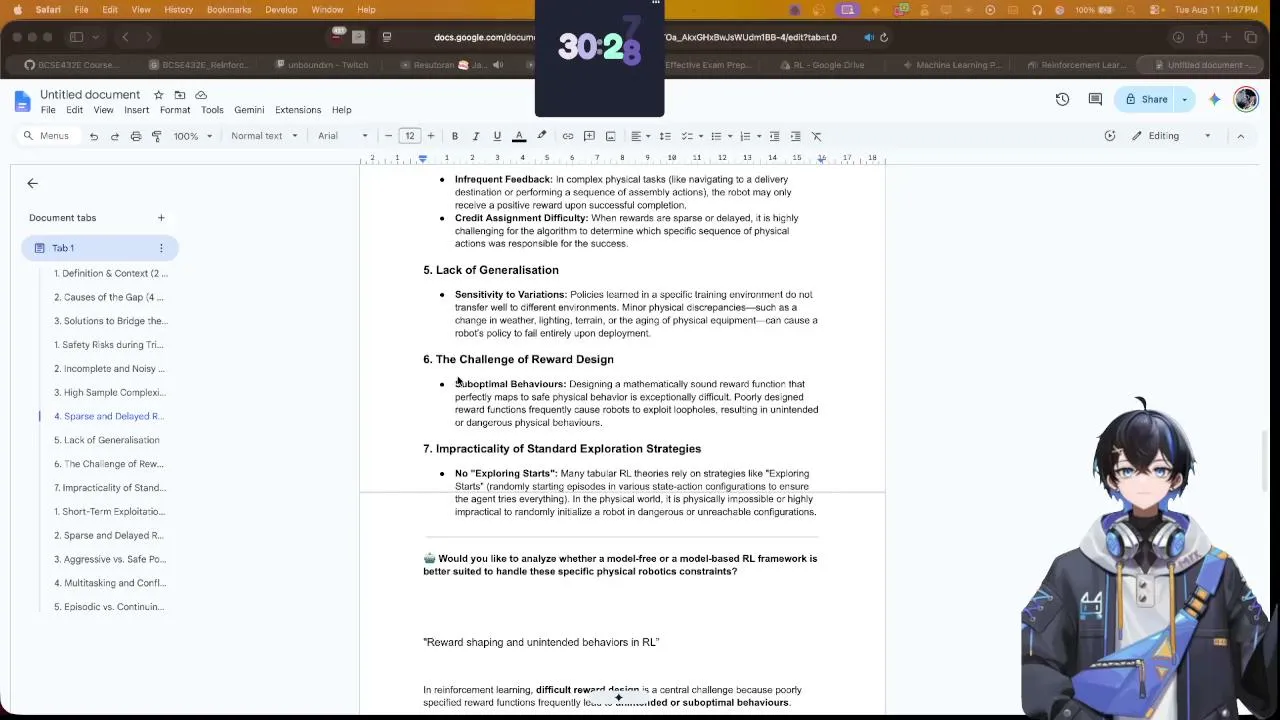Click the Share button
Screen dimensions: 1280x720
coord(1147,99)
